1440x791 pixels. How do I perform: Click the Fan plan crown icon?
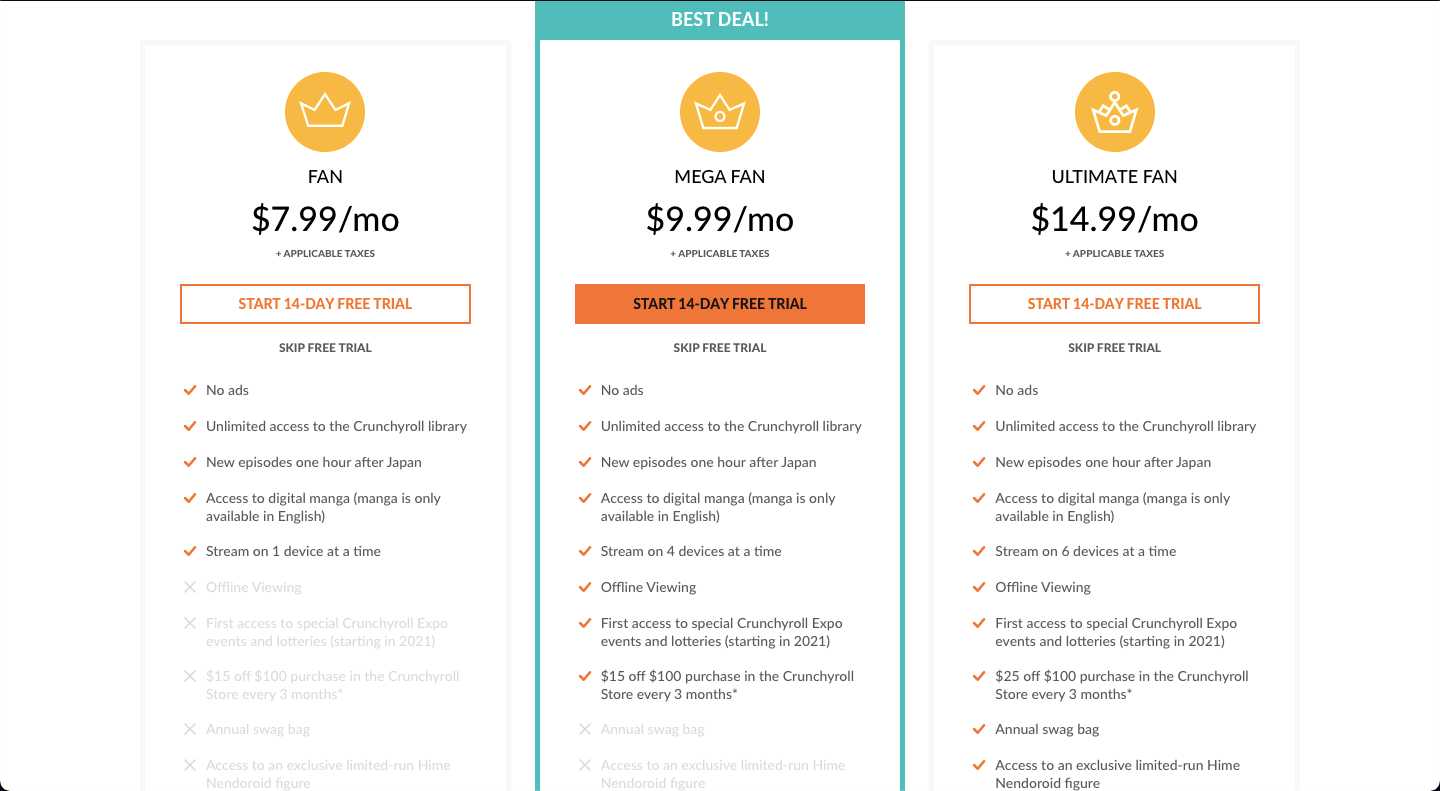tap(325, 112)
